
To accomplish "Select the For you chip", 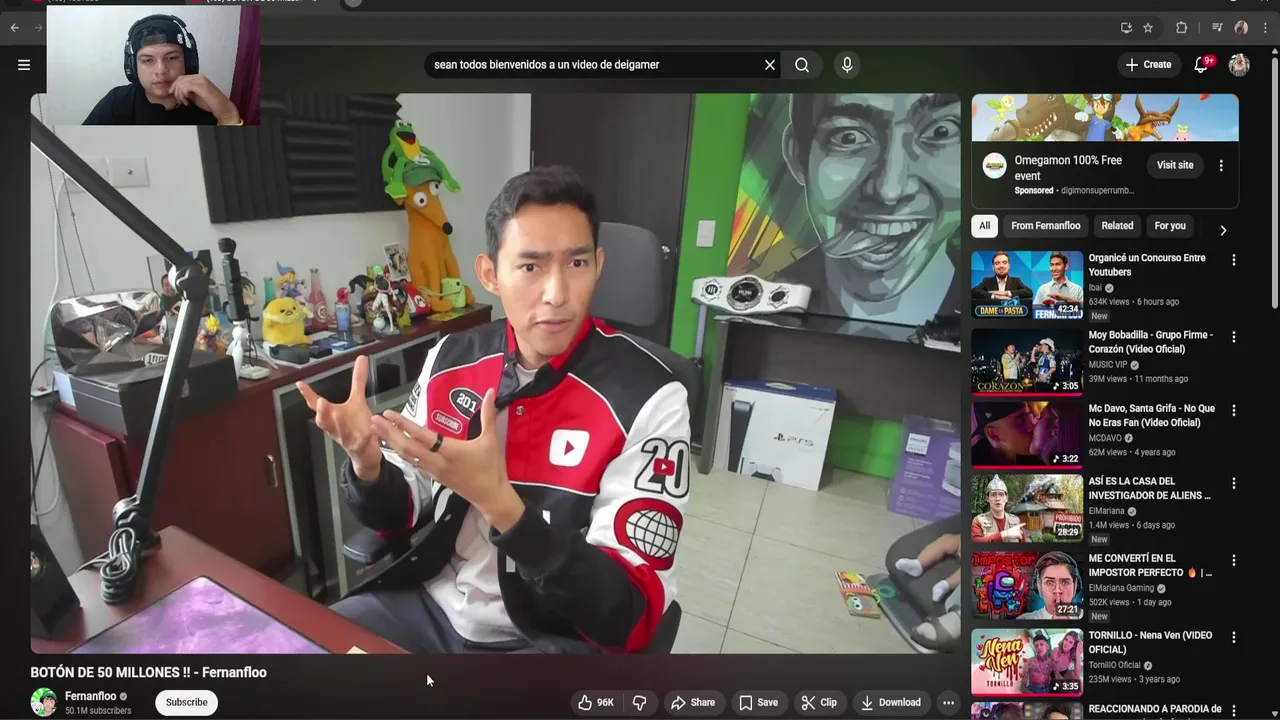I will point(1169,226).
